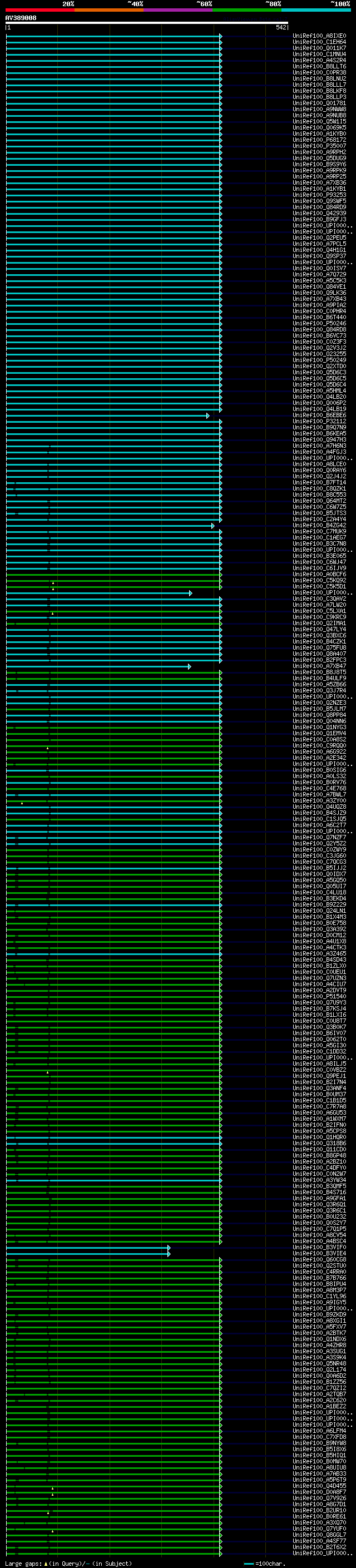This screenshot has height=1568, width=356.
Task: Select the UniRef100_Q7NZF7 label
Action: tap(319, 838)
